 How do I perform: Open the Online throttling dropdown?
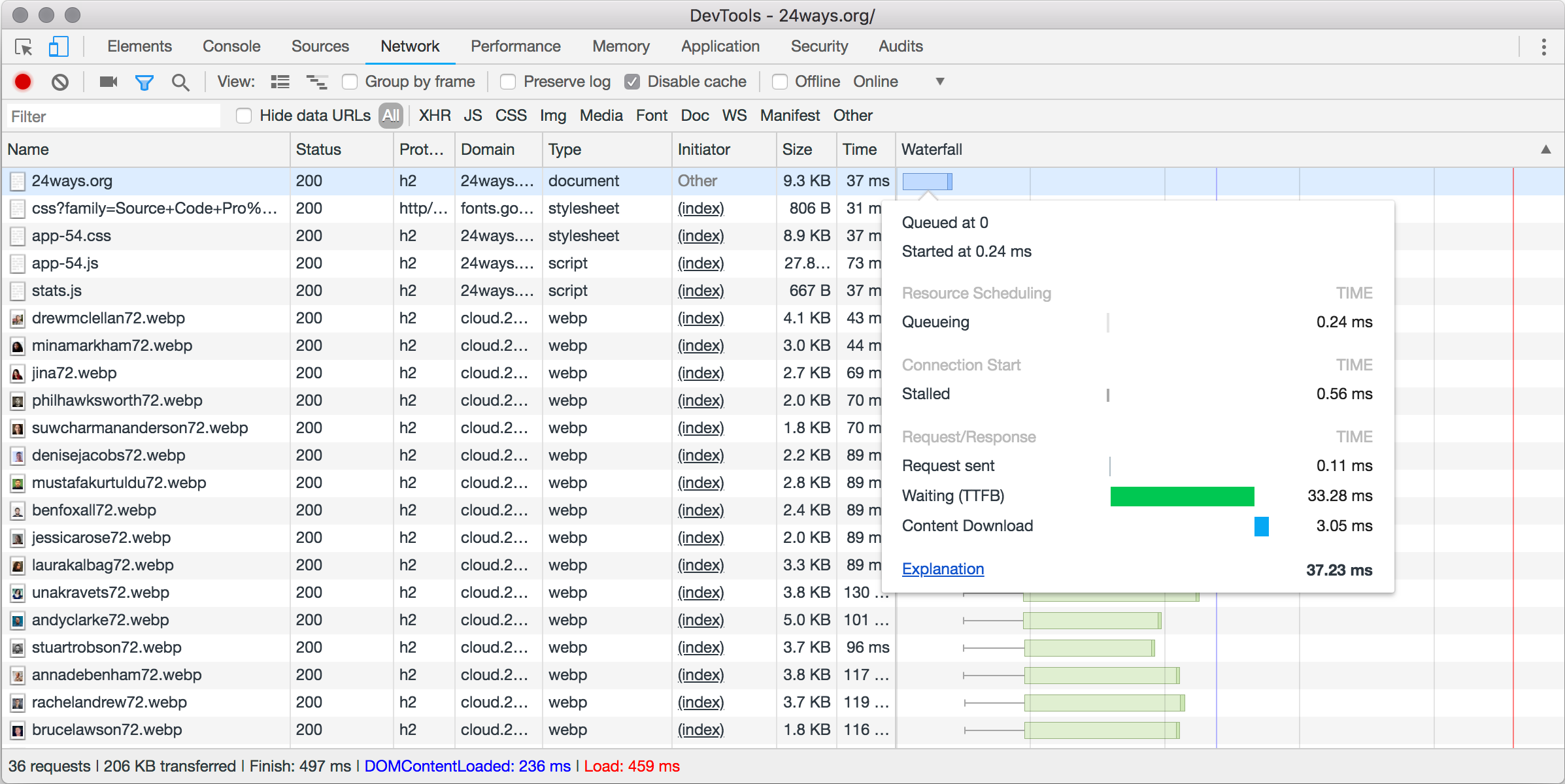(899, 82)
